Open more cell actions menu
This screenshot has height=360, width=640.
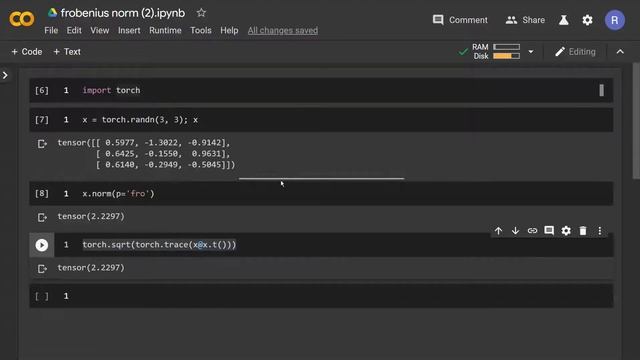(x=600, y=231)
